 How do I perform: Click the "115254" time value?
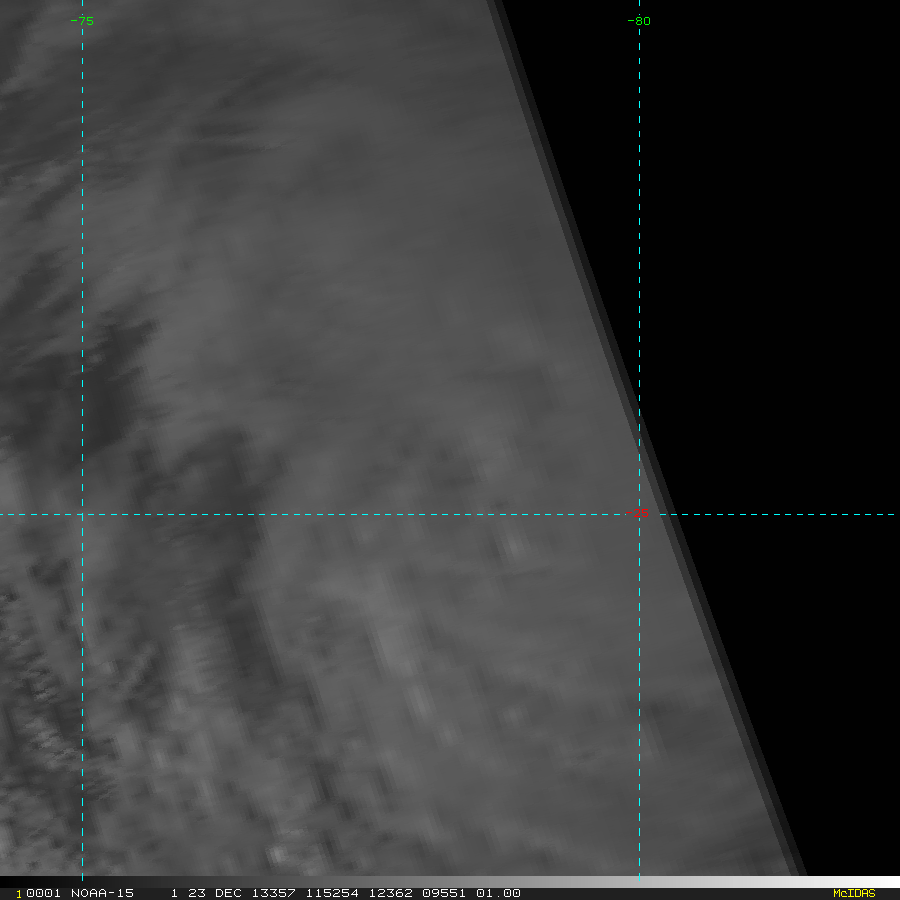pyautogui.click(x=332, y=893)
